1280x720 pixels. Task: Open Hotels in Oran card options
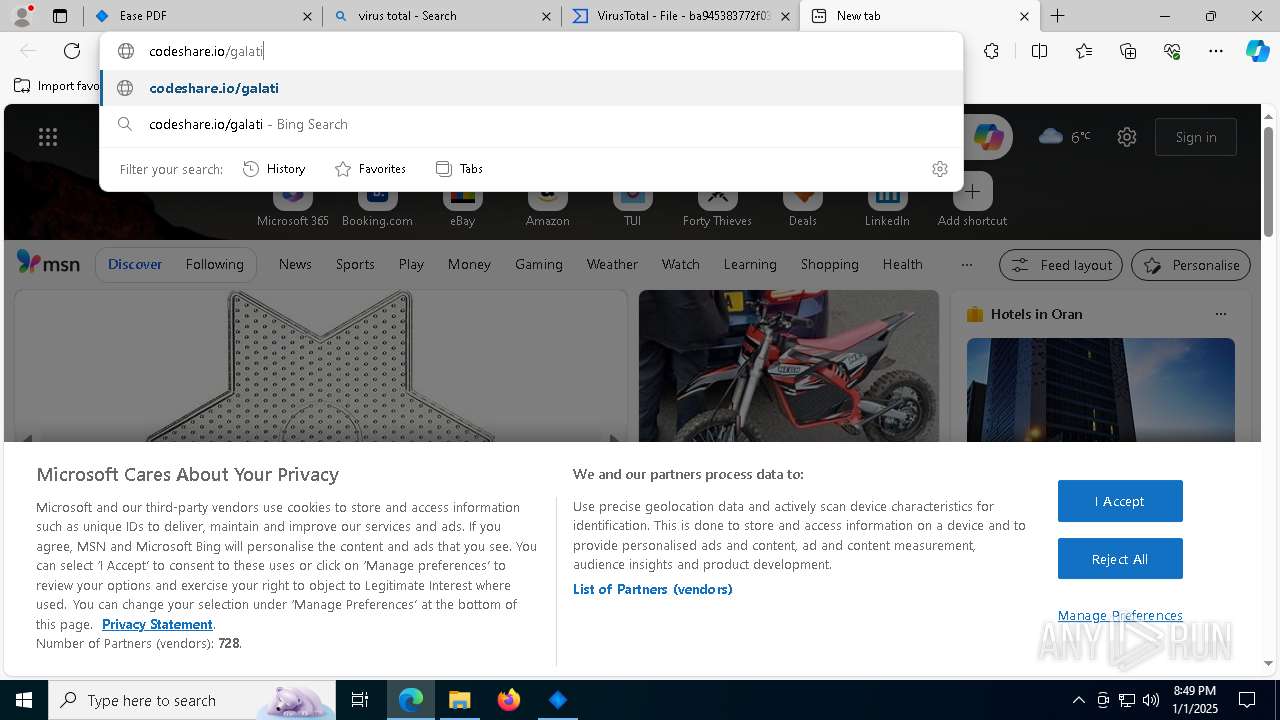pos(1220,314)
